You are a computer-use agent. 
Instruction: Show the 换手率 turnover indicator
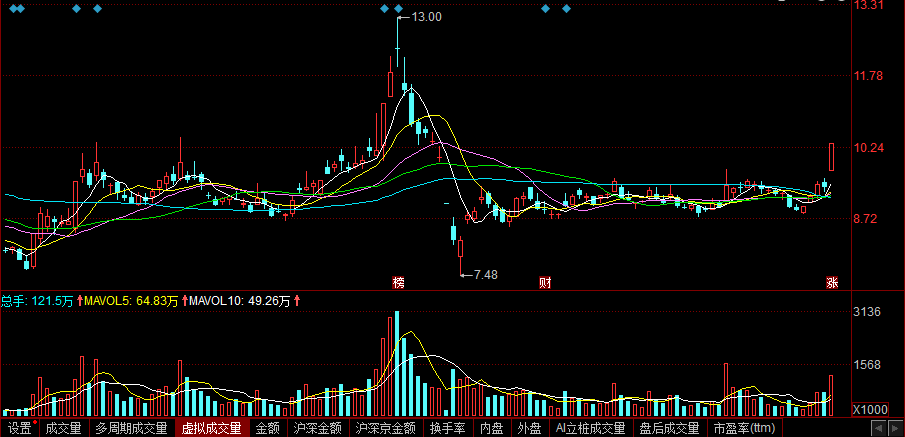(x=448, y=428)
